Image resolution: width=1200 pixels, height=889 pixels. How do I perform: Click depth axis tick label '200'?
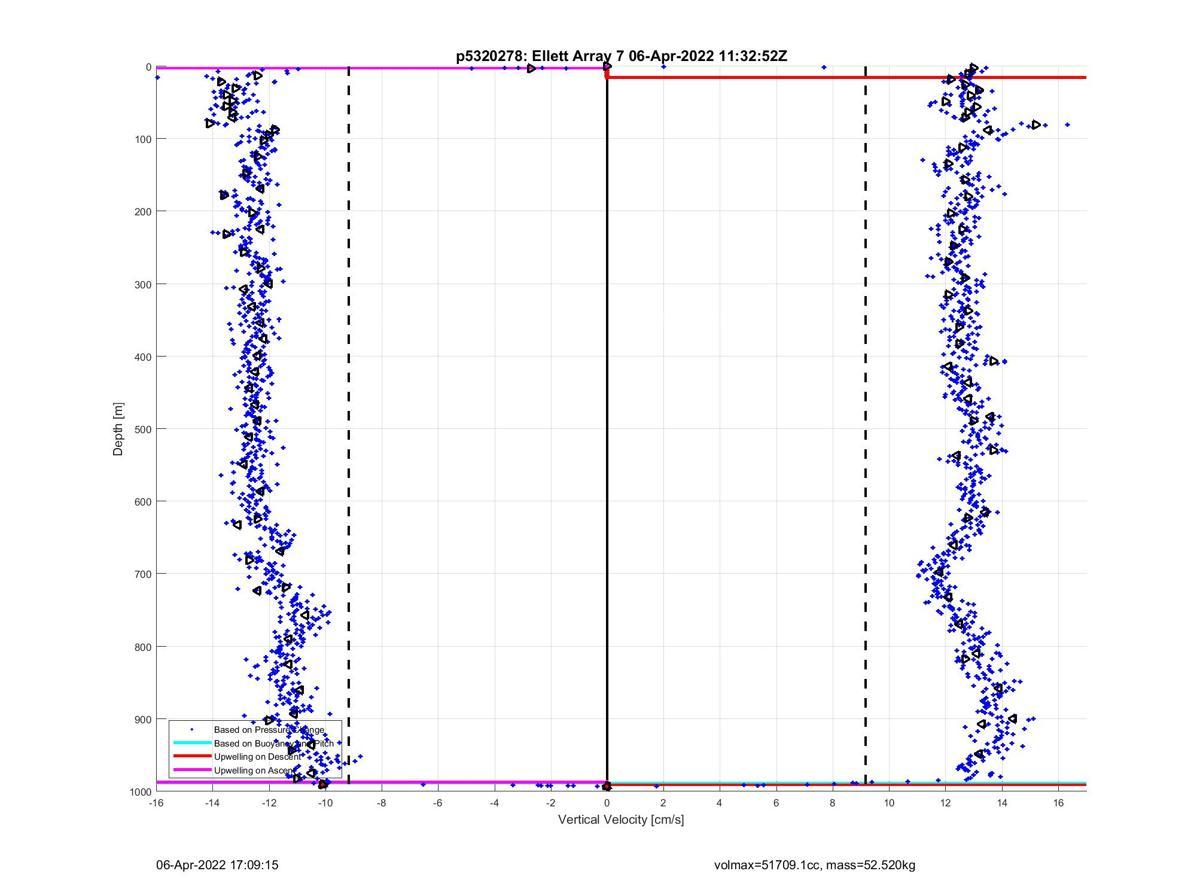pos(142,212)
